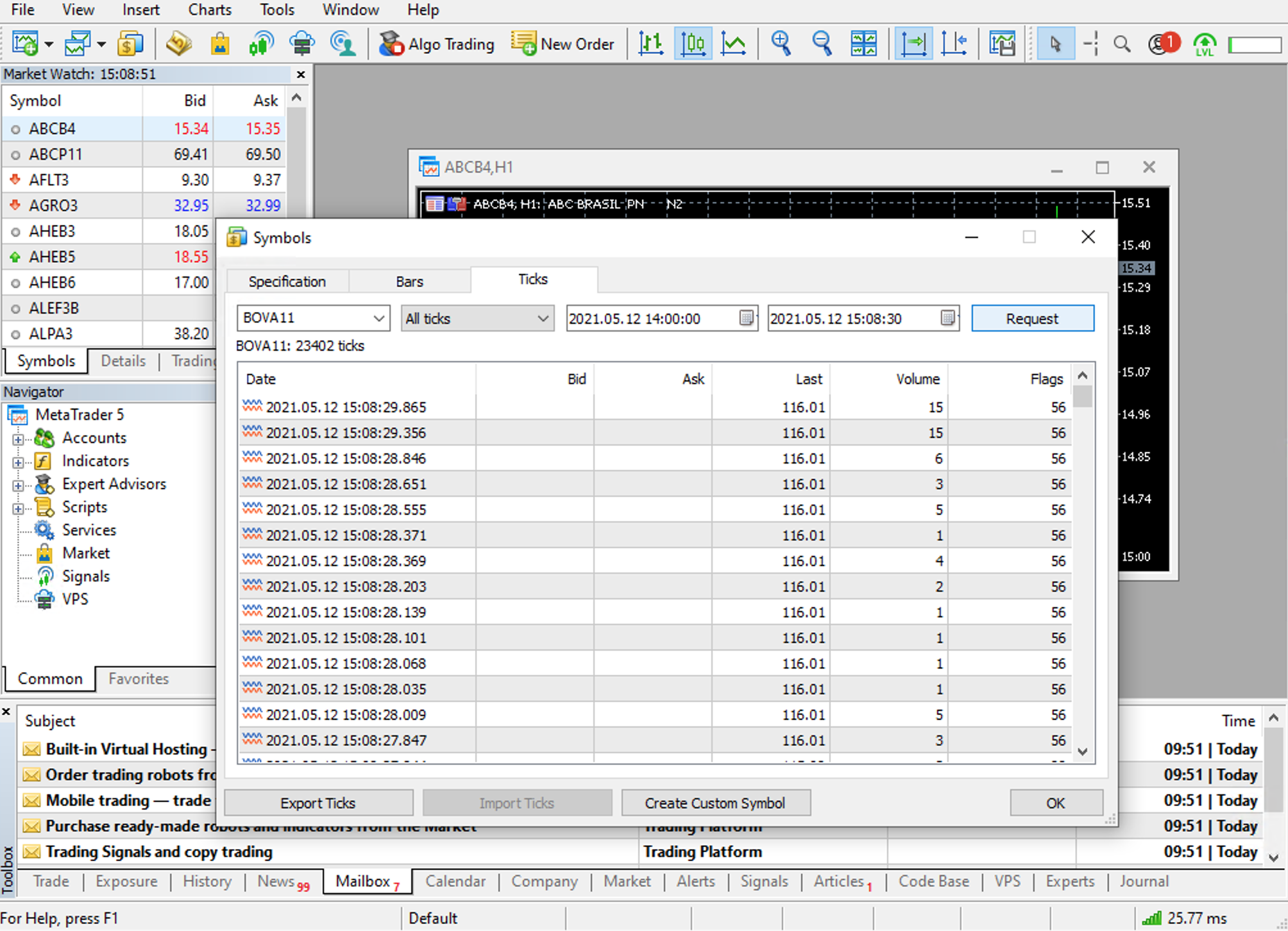Click the ticks table scrollbar thumb

tap(1082, 396)
